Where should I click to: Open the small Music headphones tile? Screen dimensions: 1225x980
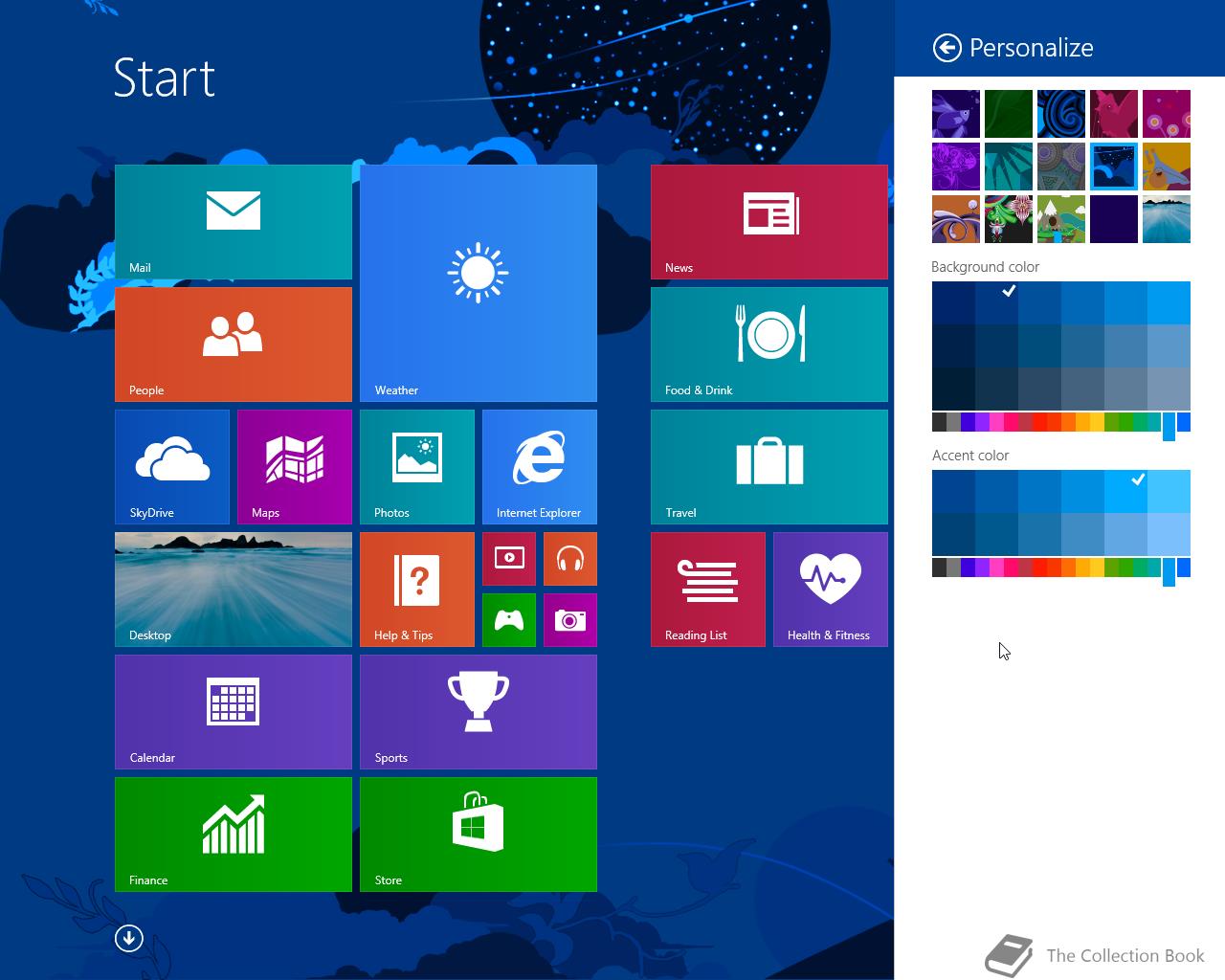(570, 559)
